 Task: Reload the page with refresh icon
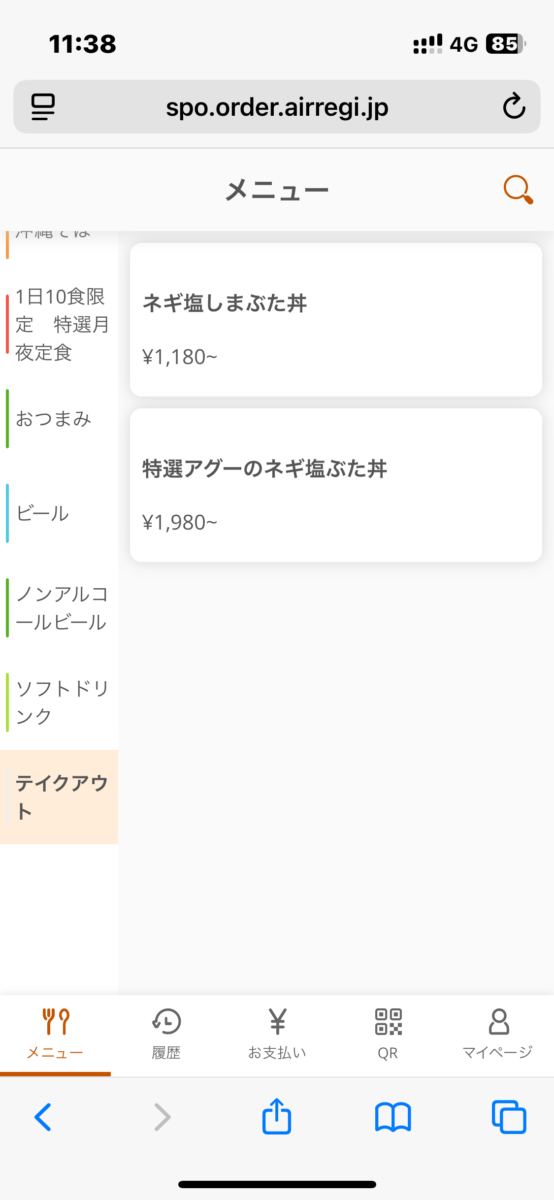(x=513, y=107)
